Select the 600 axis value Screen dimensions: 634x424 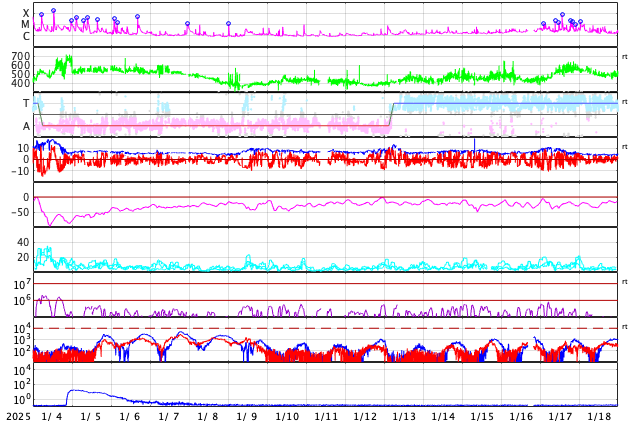pos(21,65)
